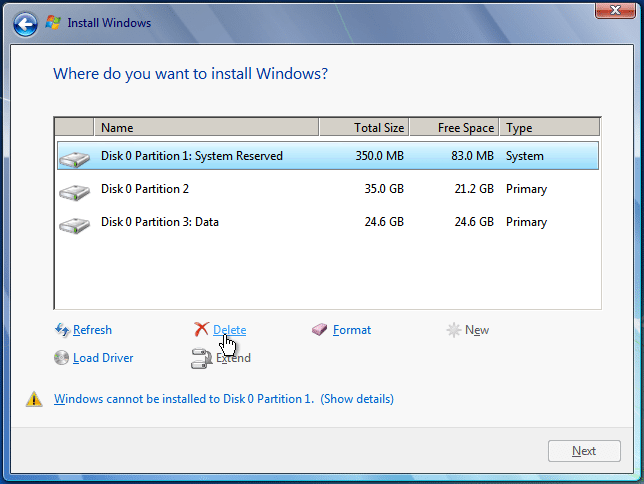Open the Windows cannot be installed warning link
The width and height of the screenshot is (644, 484).
tap(224, 399)
